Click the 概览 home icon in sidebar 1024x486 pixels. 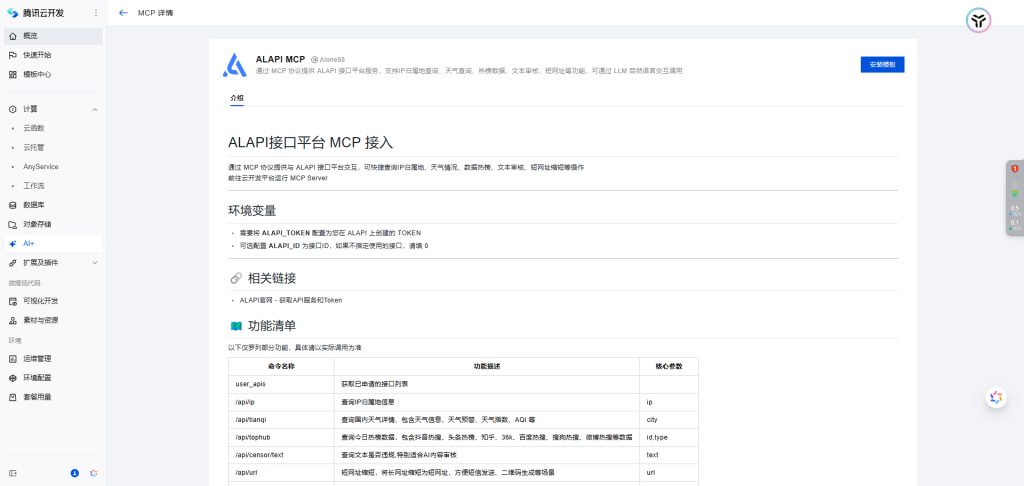click(x=12, y=36)
